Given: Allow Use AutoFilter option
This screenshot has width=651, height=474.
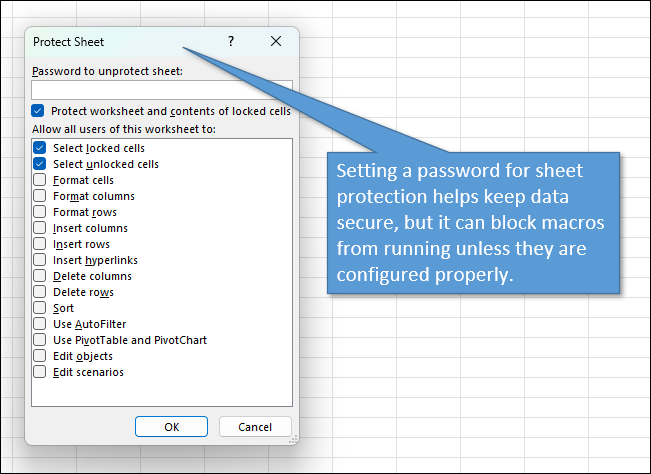Looking at the screenshot, I should click(x=40, y=324).
